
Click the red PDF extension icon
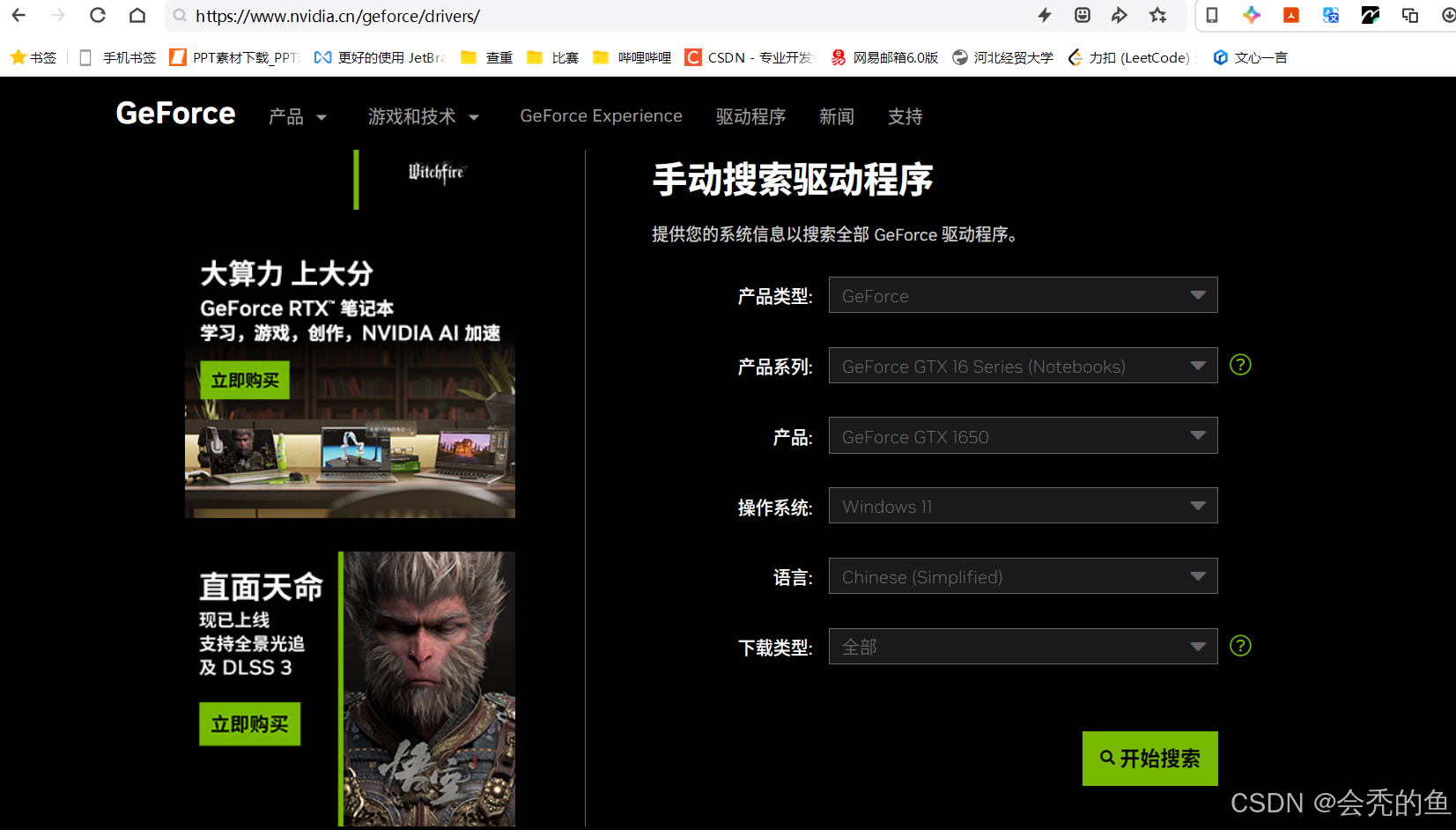[x=1291, y=15]
